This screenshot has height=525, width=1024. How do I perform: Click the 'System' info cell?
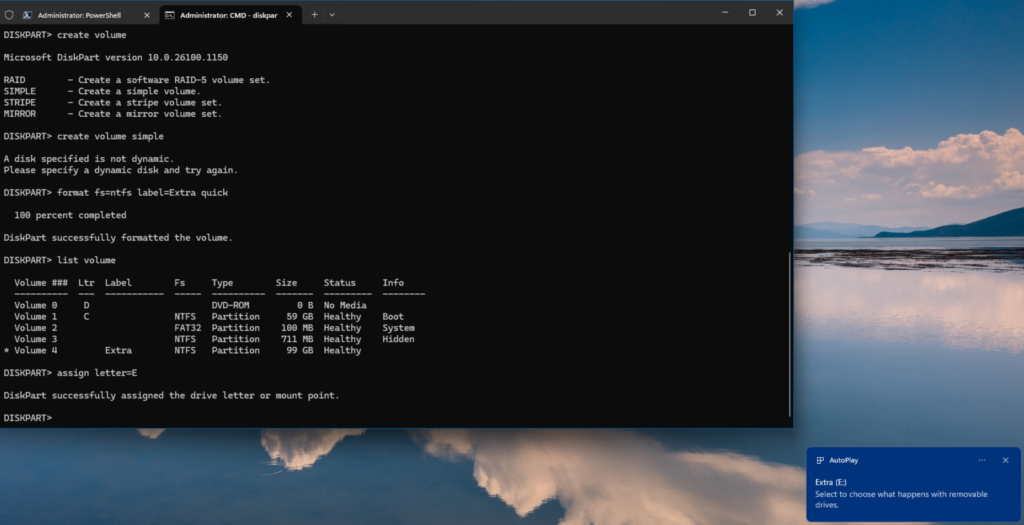(398, 328)
